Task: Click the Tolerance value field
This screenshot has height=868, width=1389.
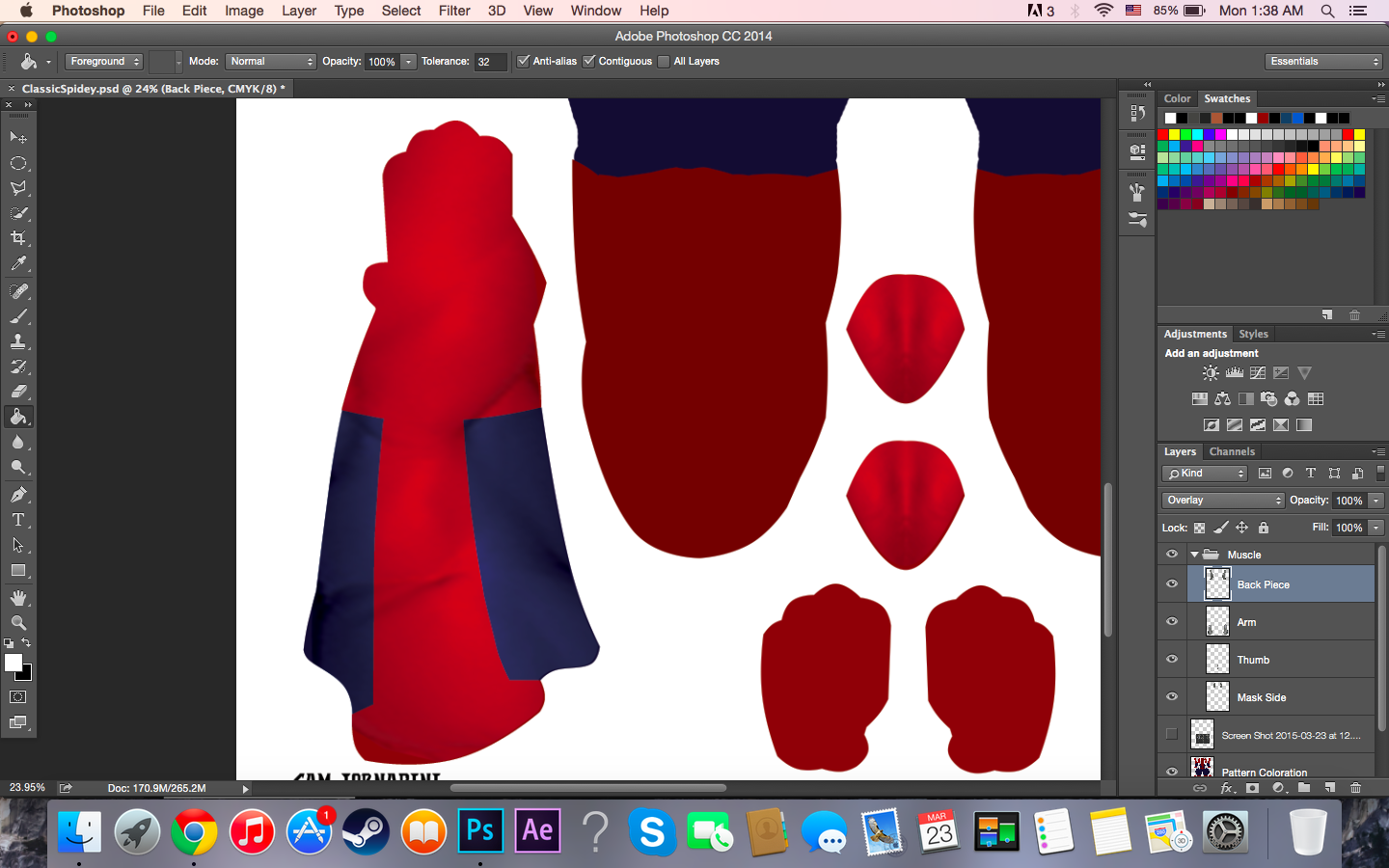Action: tap(490, 62)
